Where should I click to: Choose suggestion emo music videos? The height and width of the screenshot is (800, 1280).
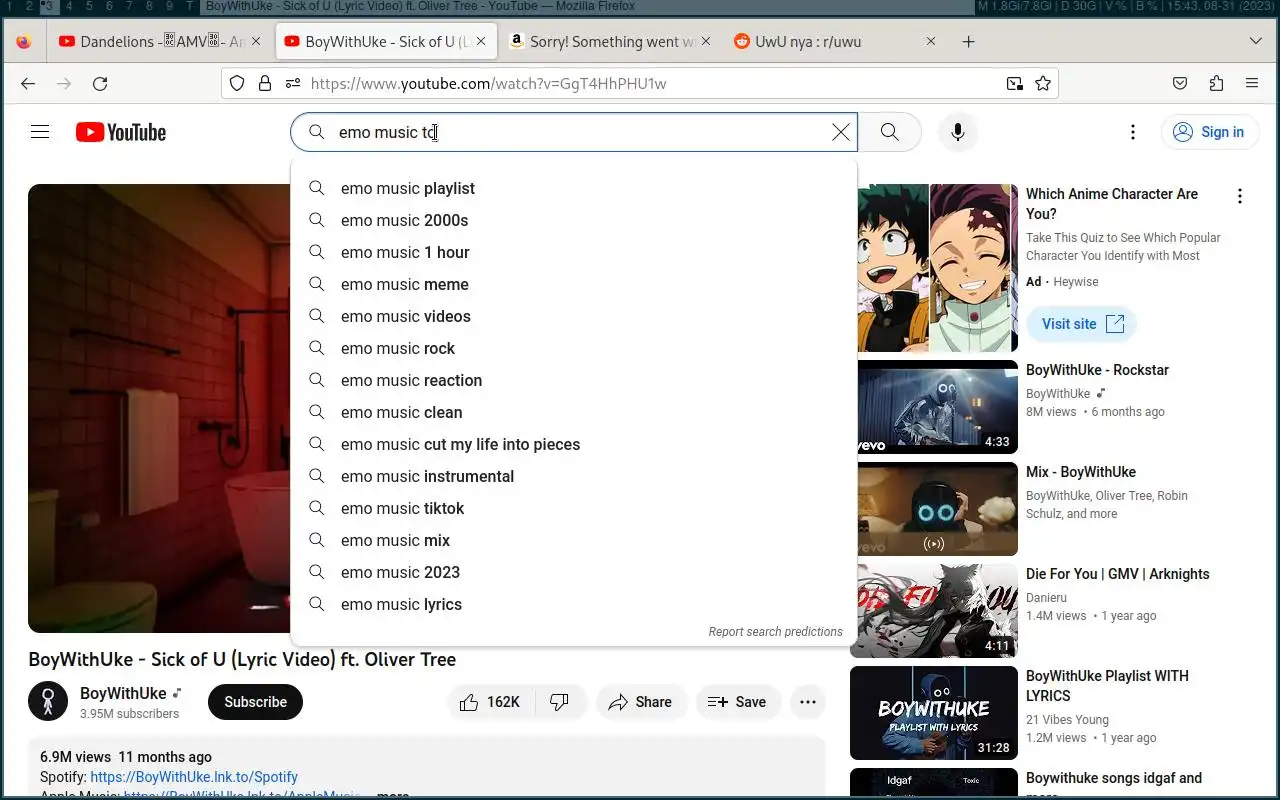574,316
